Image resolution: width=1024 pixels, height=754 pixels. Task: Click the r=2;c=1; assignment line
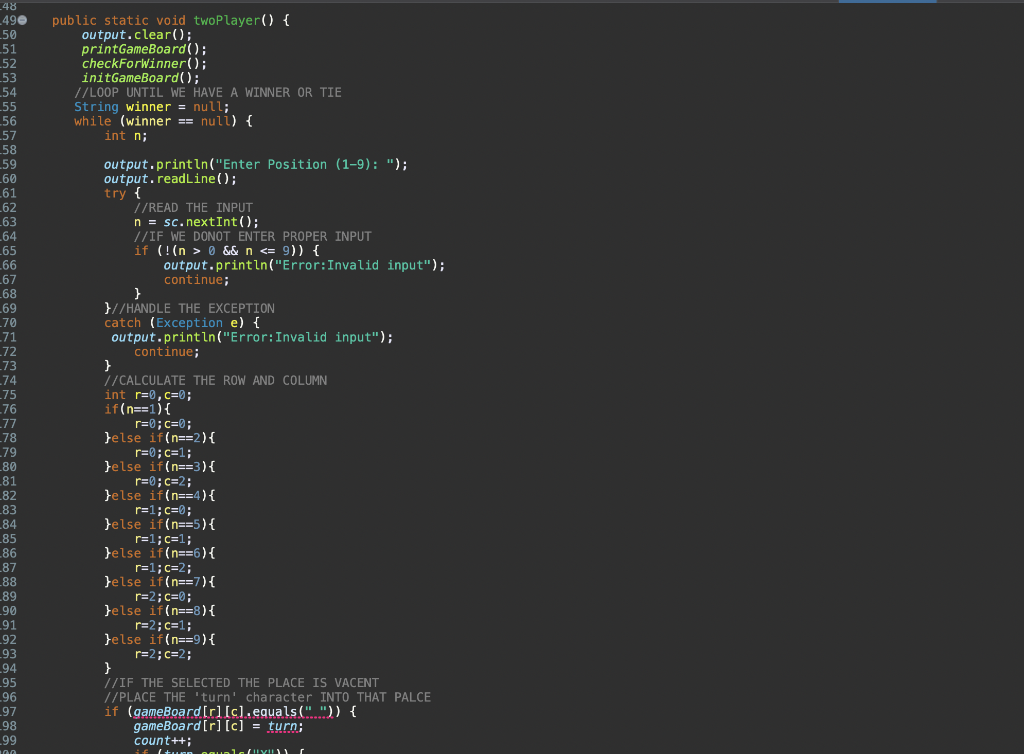click(163, 625)
